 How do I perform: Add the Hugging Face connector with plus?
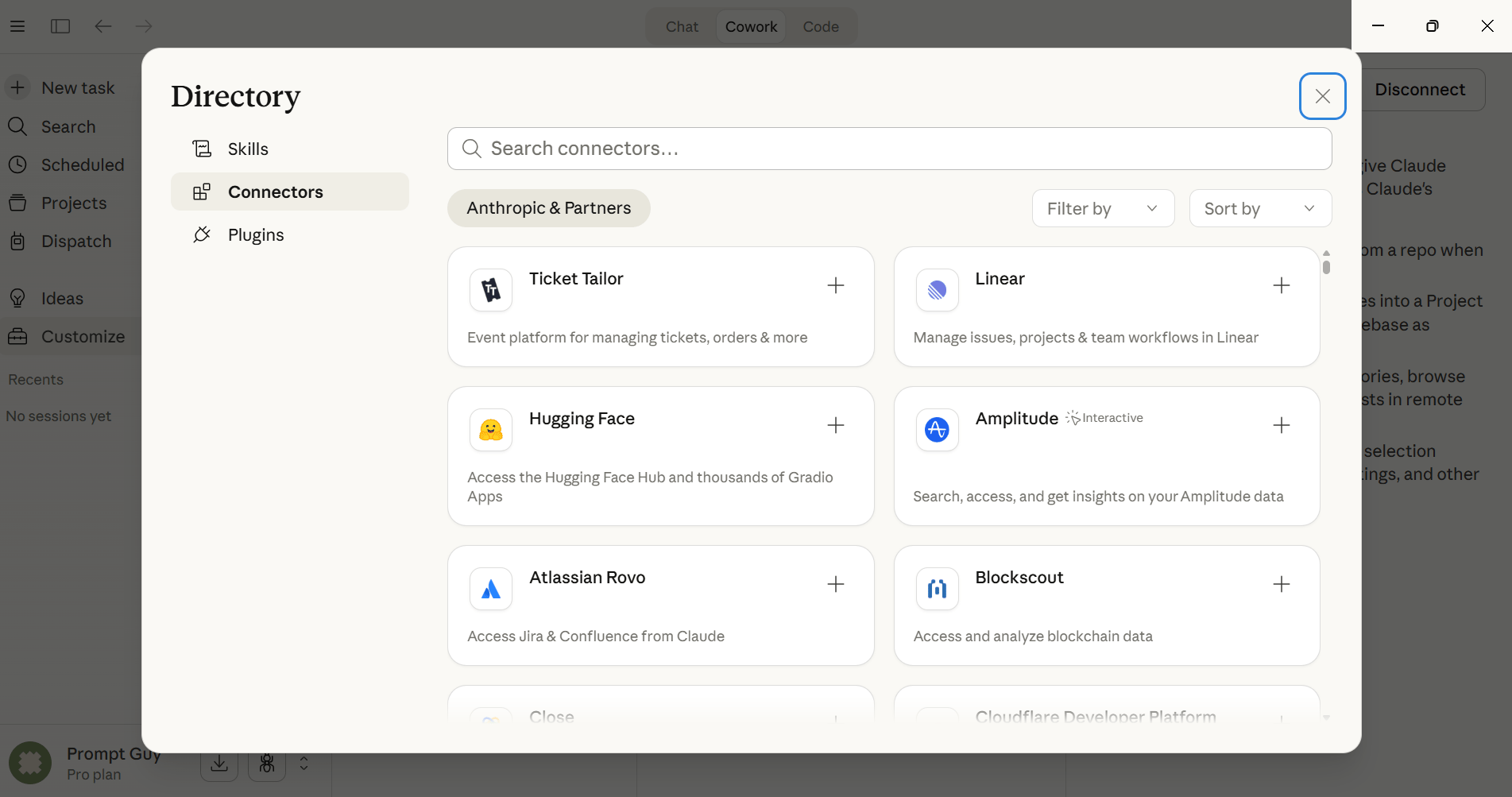tap(836, 425)
